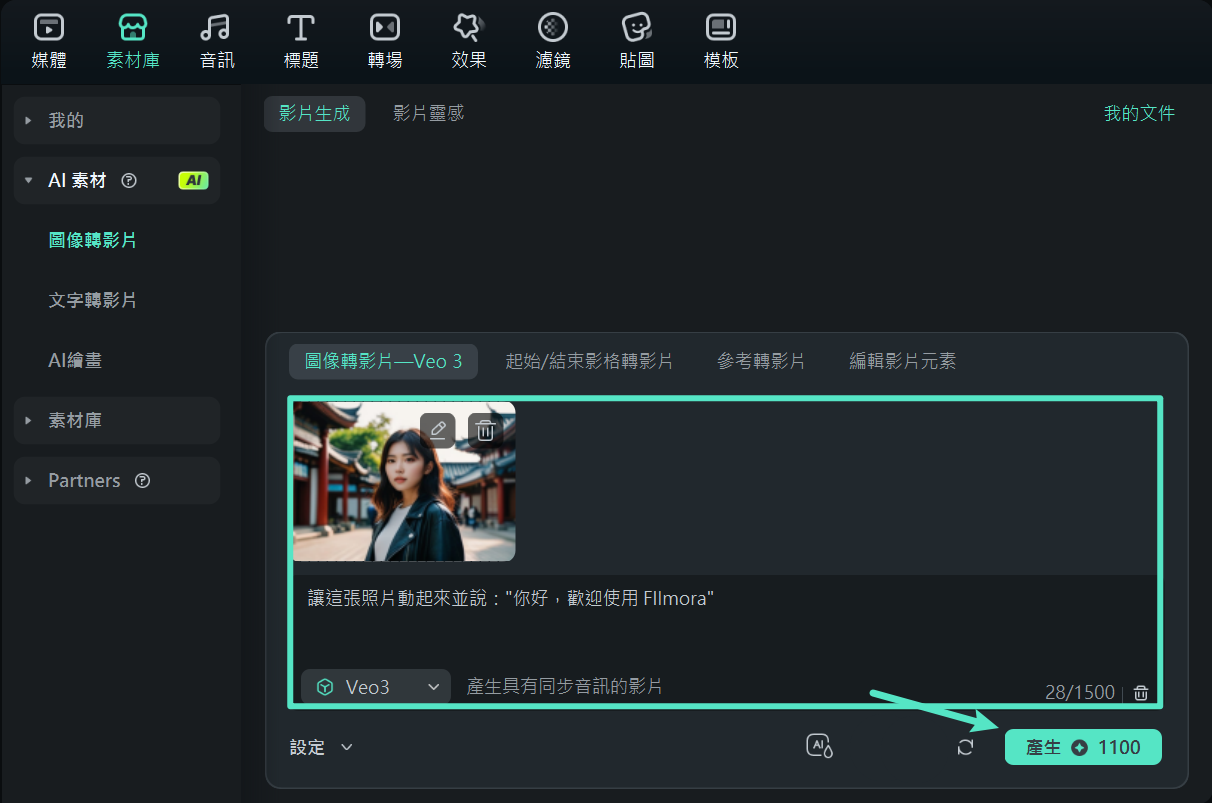The image size is (1212, 803).
Task: Open the 貼圖 (Stickers) panel
Action: pyautogui.click(x=636, y=40)
